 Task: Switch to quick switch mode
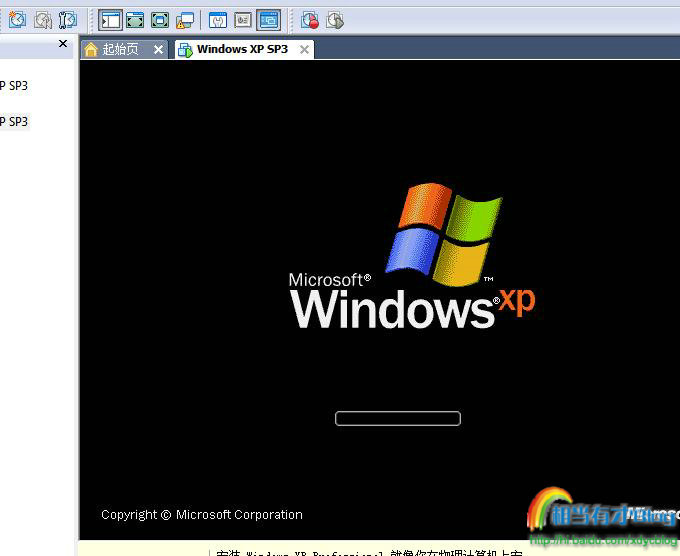click(135, 20)
